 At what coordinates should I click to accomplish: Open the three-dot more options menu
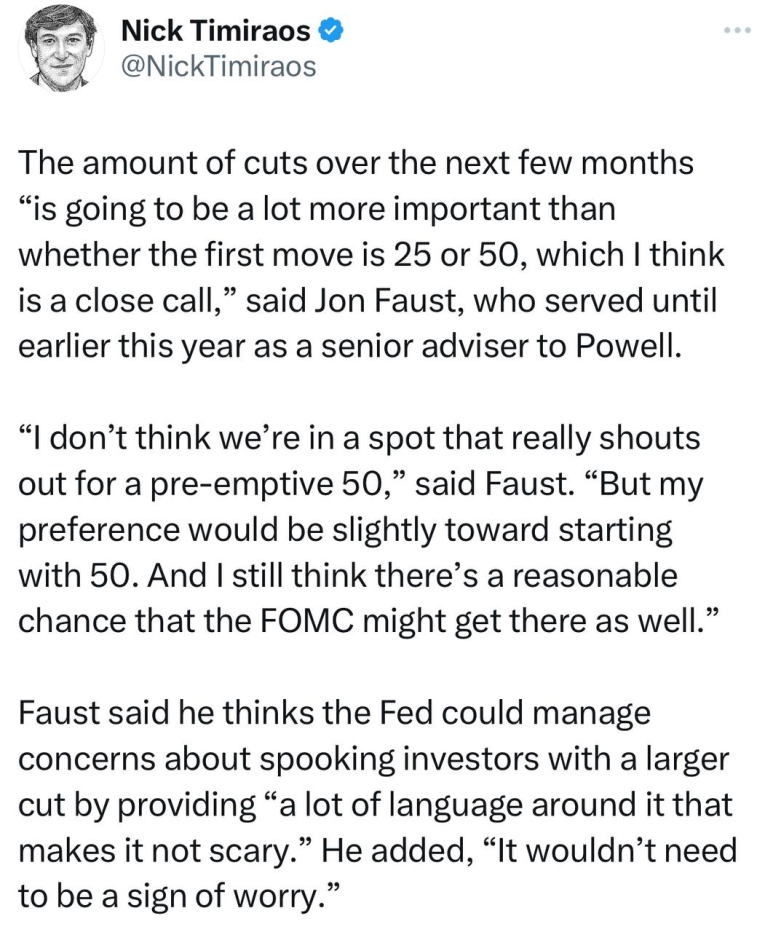737,30
